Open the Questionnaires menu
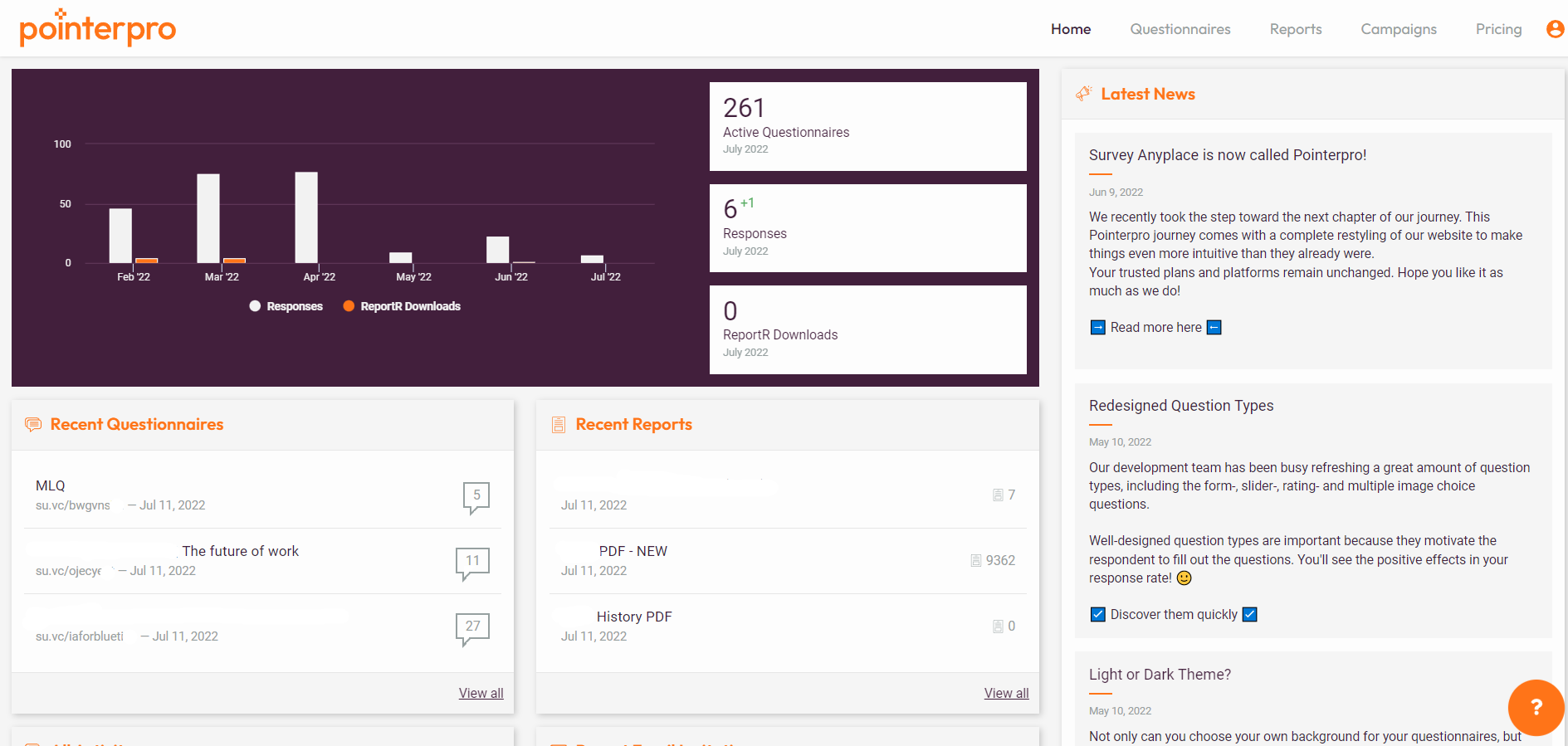Screen dimensions: 1568x746 [x=1180, y=29]
